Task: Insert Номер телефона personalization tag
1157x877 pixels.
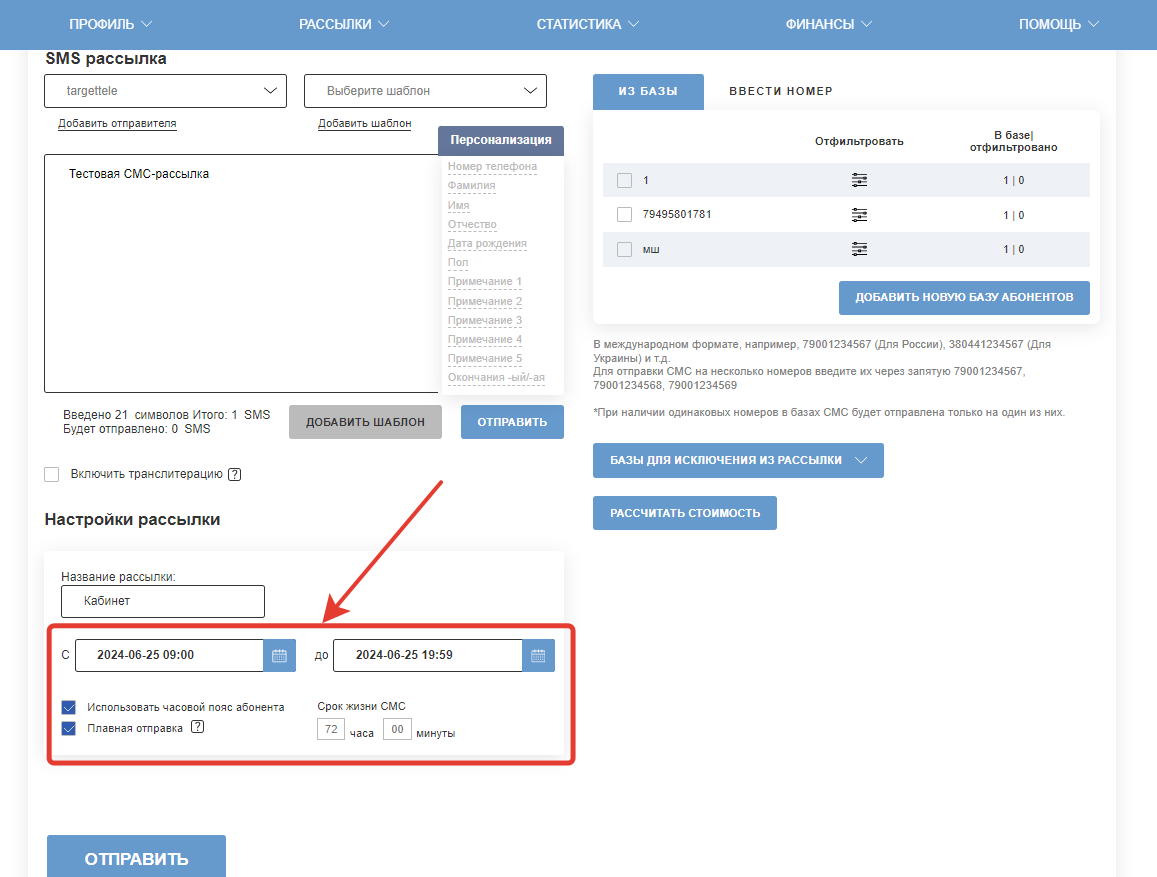Action: pyautogui.click(x=492, y=167)
